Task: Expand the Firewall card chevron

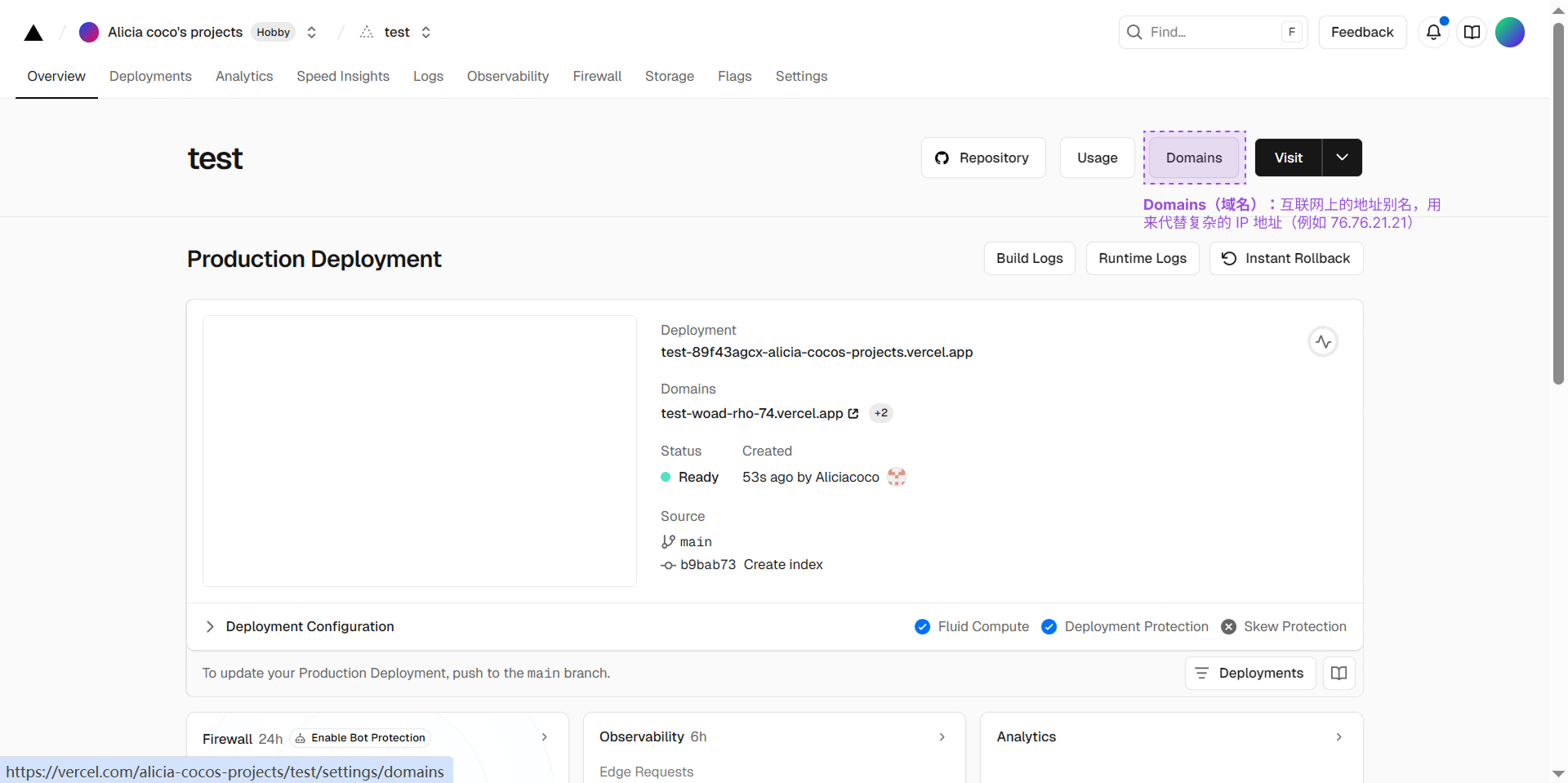Action: 545,736
